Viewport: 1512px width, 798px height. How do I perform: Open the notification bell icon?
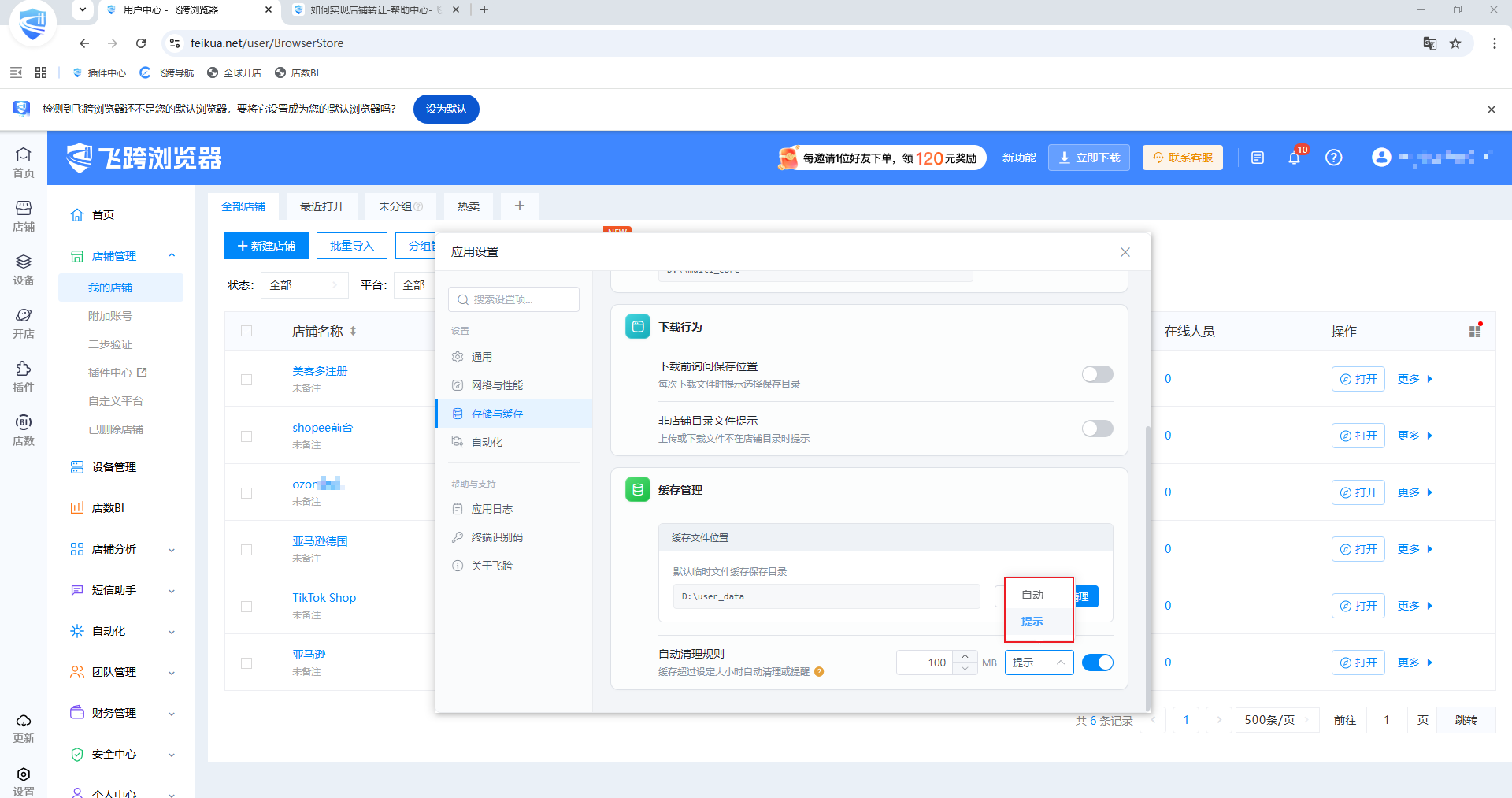1294,158
